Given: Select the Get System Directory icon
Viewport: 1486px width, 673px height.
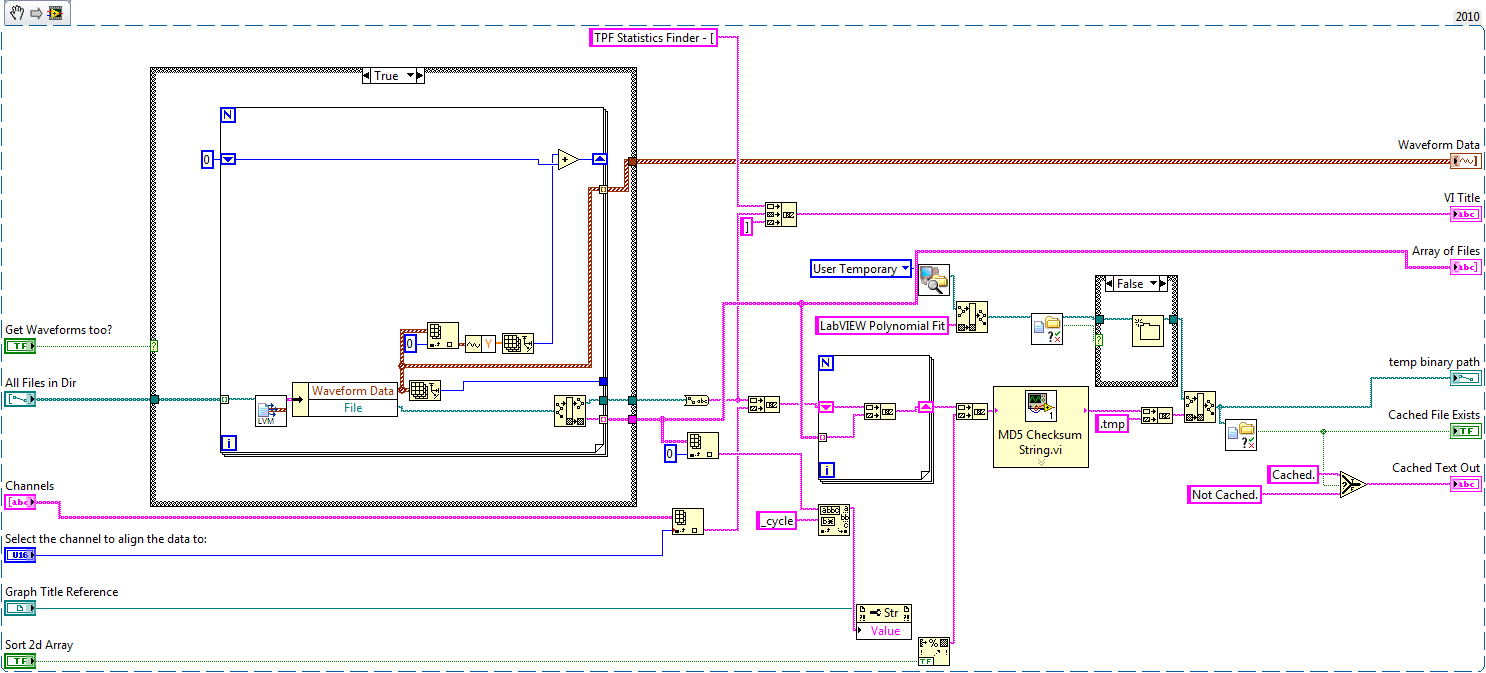Looking at the screenshot, I should [x=934, y=279].
